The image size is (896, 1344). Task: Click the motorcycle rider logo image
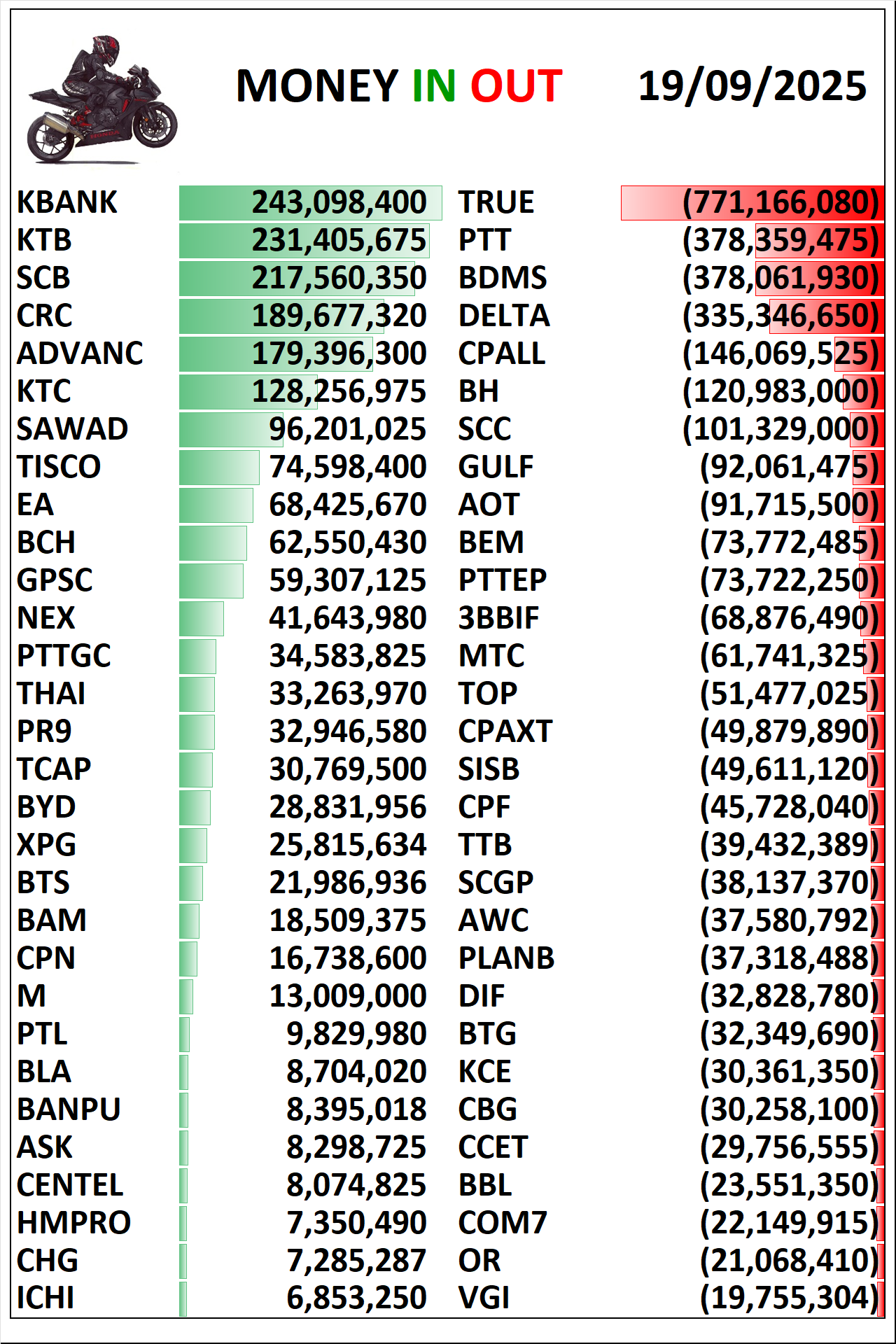tap(101, 100)
